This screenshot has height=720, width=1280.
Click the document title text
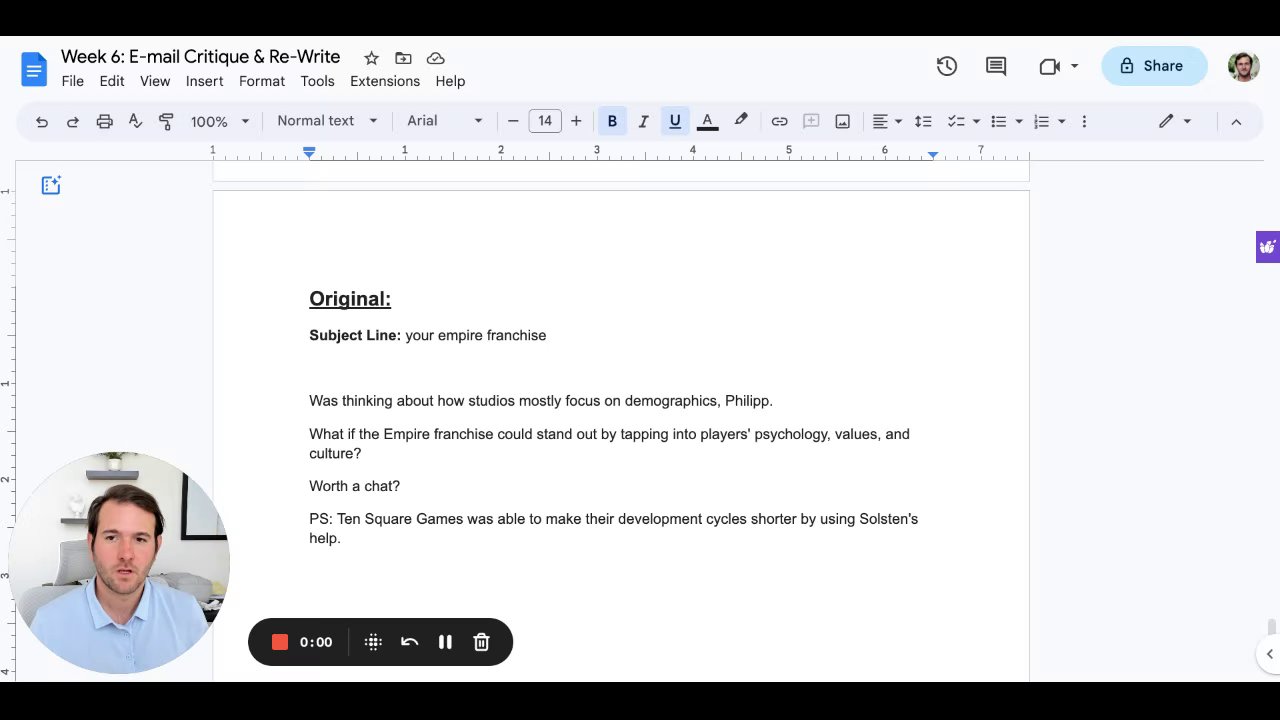(x=200, y=57)
